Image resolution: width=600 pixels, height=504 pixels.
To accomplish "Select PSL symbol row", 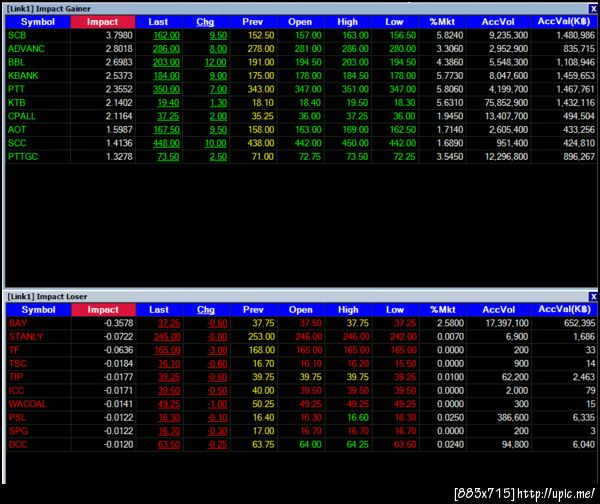I will point(17,418).
